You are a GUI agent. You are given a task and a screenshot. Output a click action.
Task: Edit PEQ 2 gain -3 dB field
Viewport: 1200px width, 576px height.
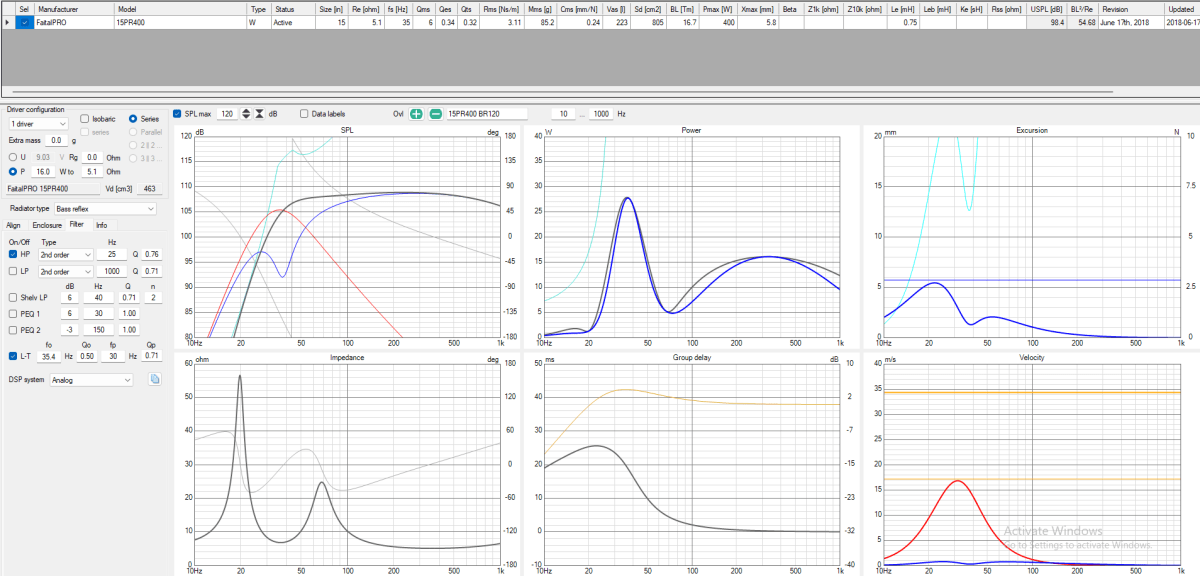pyautogui.click(x=70, y=329)
